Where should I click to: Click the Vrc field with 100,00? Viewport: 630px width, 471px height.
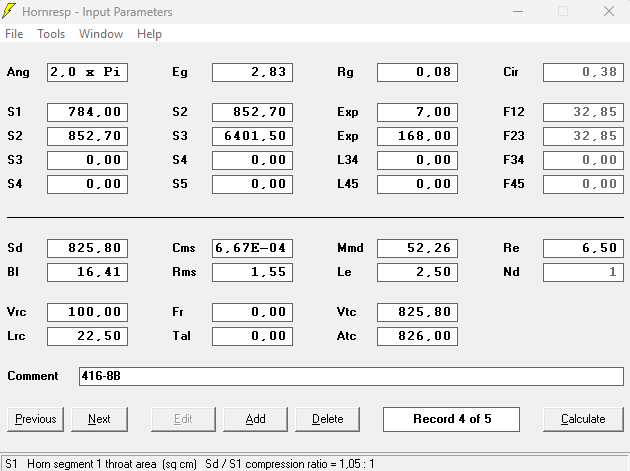[x=88, y=312]
